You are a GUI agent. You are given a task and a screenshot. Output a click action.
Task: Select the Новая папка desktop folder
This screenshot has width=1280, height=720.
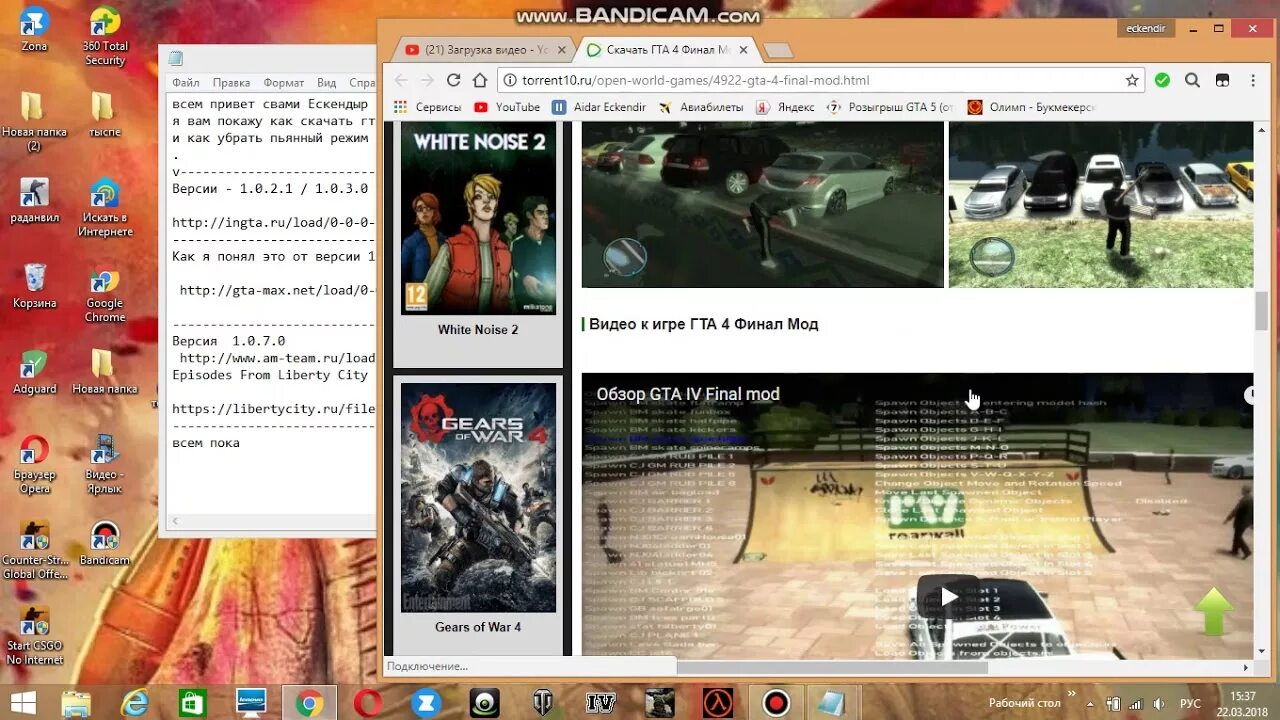tap(104, 372)
